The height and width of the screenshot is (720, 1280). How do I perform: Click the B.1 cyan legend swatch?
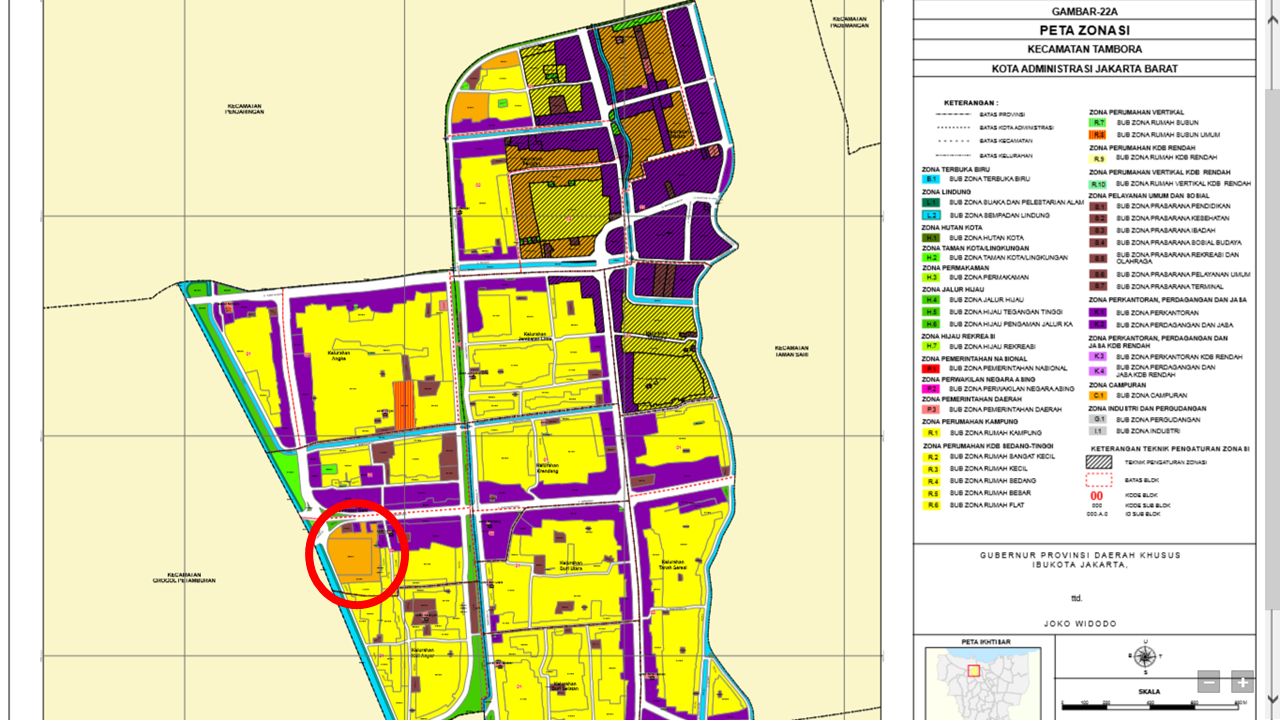[x=931, y=179]
